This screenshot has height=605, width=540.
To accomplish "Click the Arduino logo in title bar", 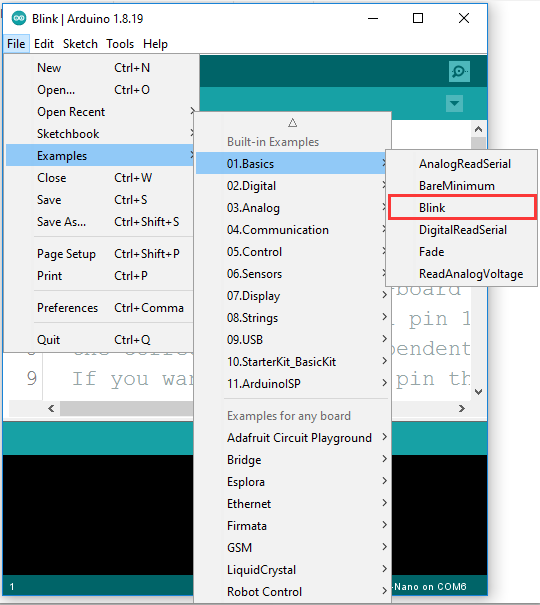I will tap(19, 18).
